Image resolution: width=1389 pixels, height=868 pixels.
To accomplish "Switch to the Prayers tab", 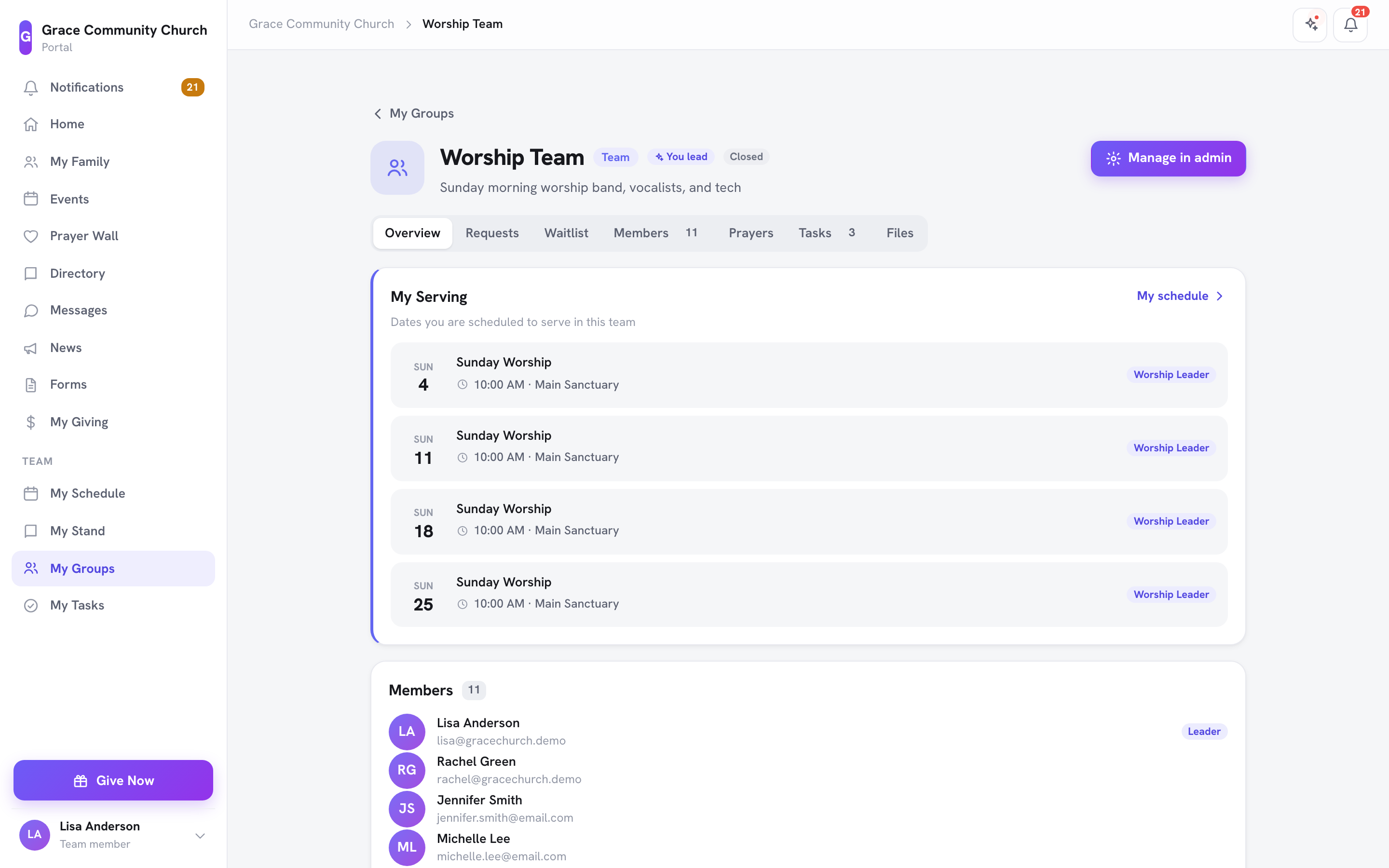I will tap(751, 233).
